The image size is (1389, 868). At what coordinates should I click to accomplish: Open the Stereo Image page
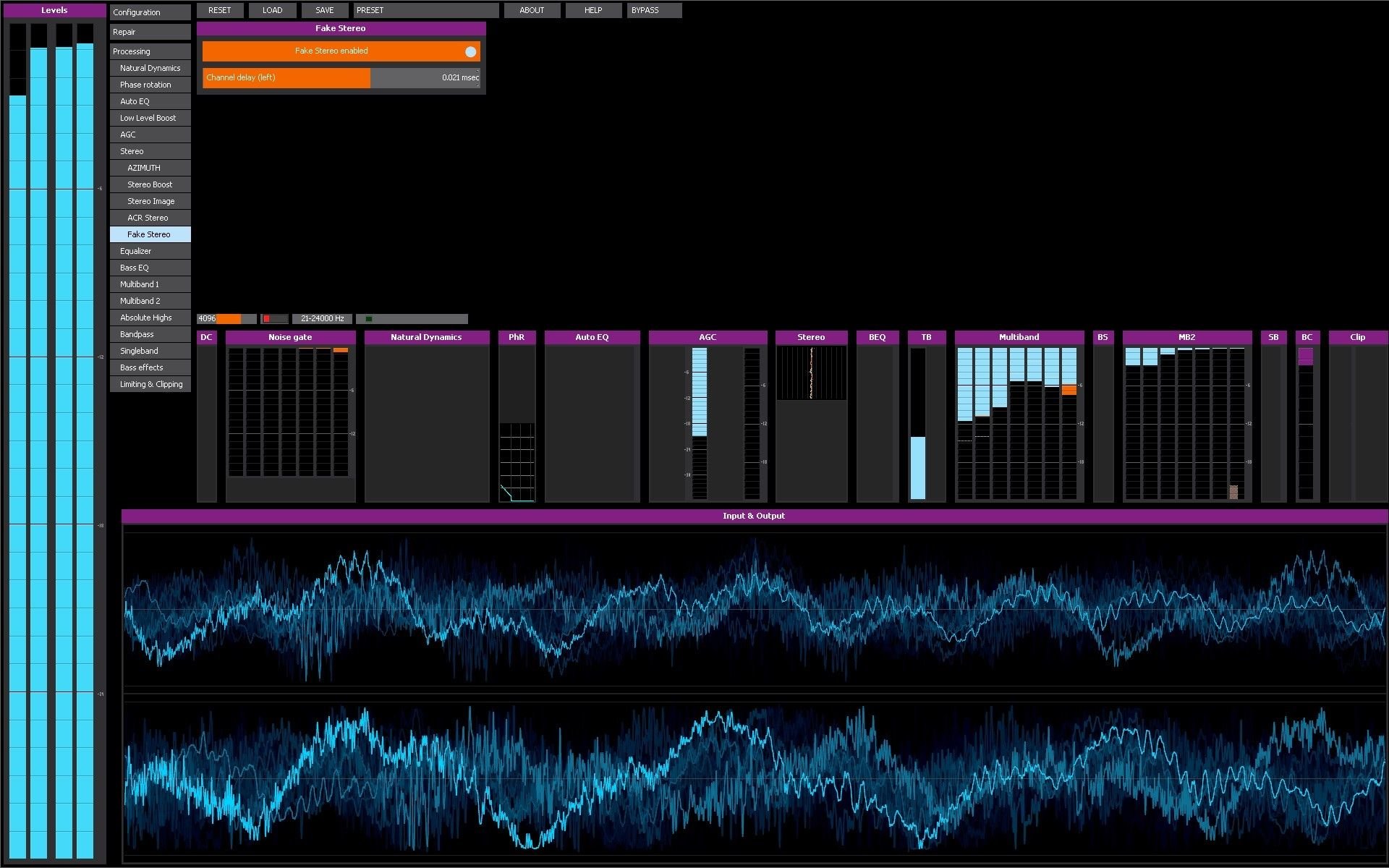coord(150,201)
